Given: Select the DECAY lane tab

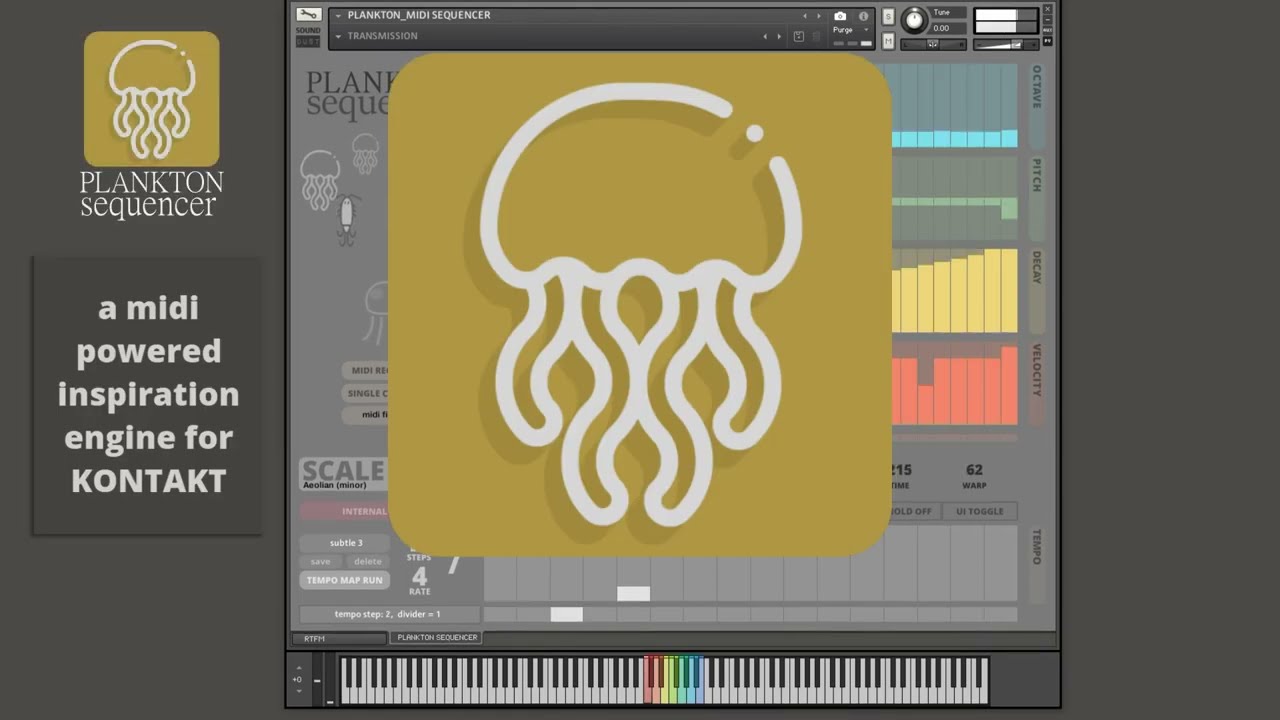Looking at the screenshot, I should pos(1036,290).
